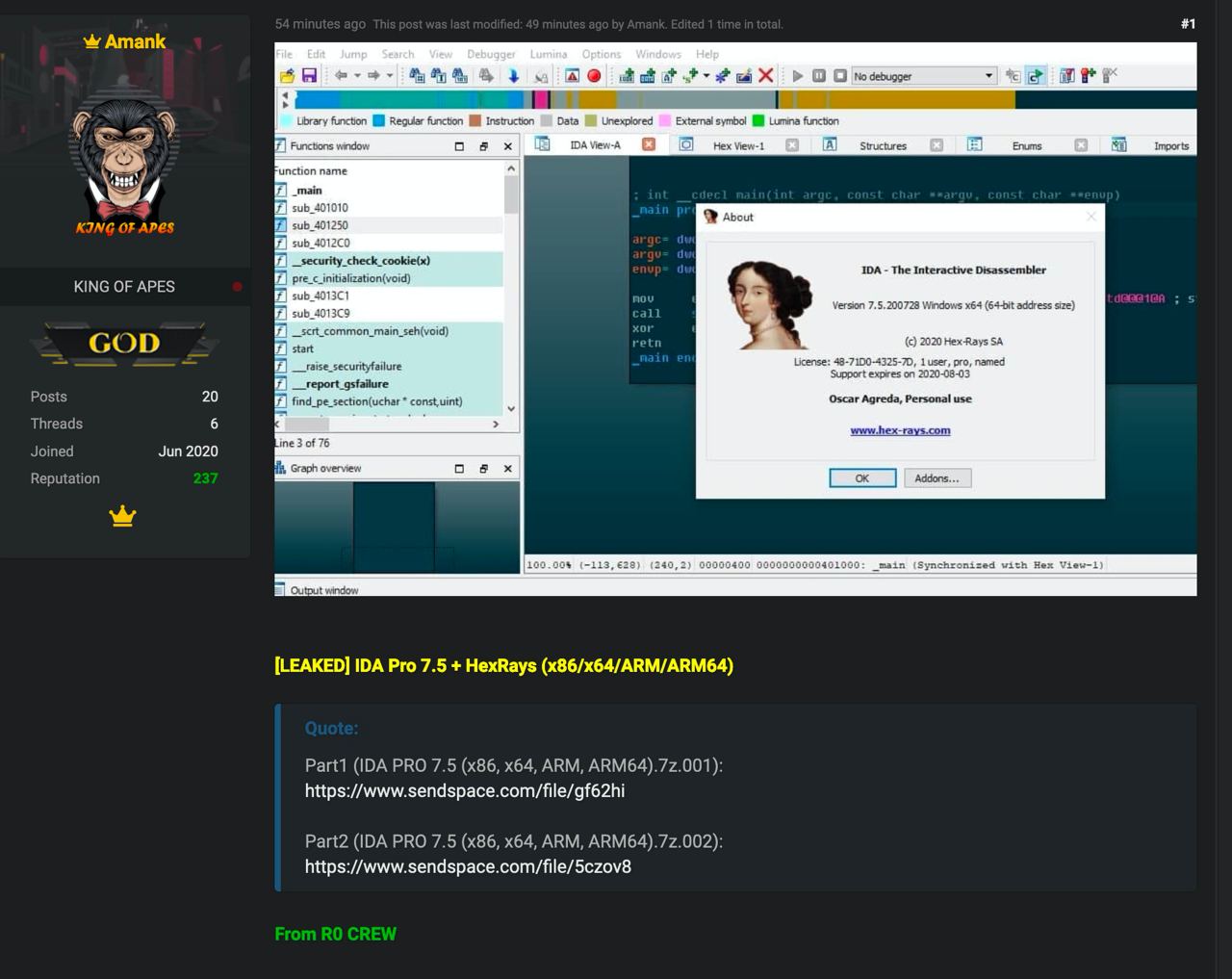Click the red X delete toolbar icon

point(766,76)
